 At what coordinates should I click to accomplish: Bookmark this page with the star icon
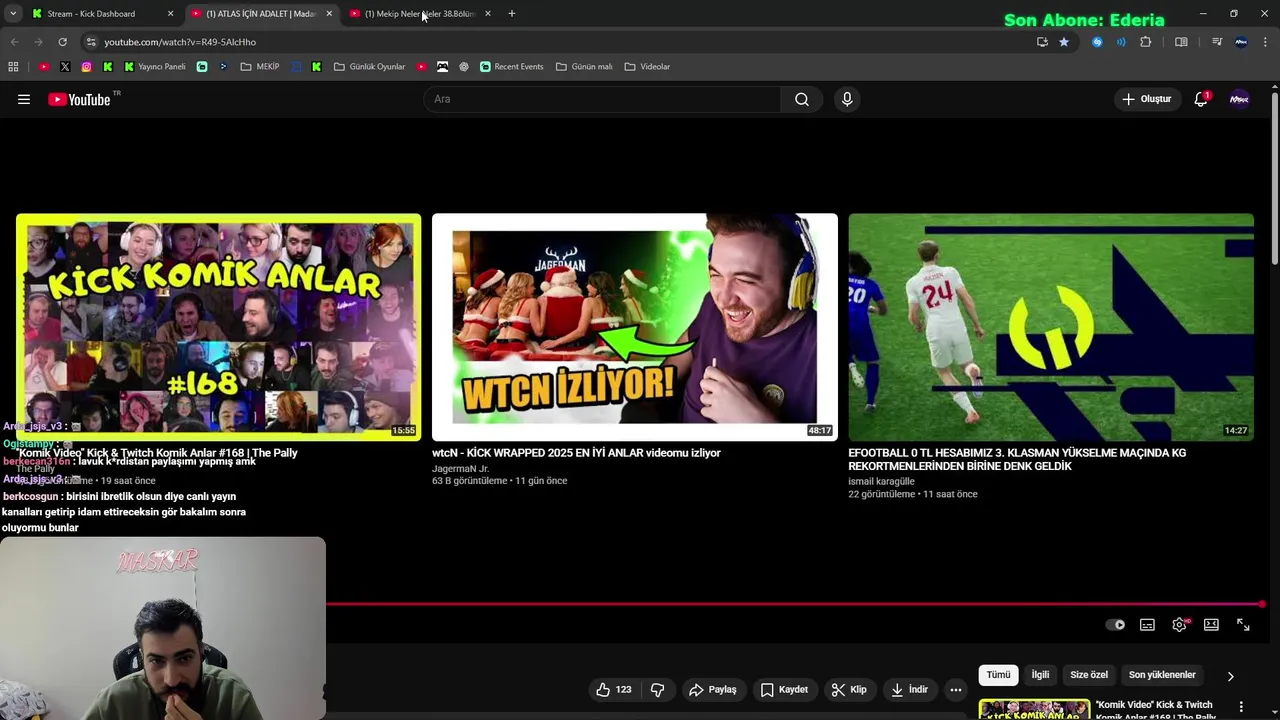click(x=1064, y=42)
